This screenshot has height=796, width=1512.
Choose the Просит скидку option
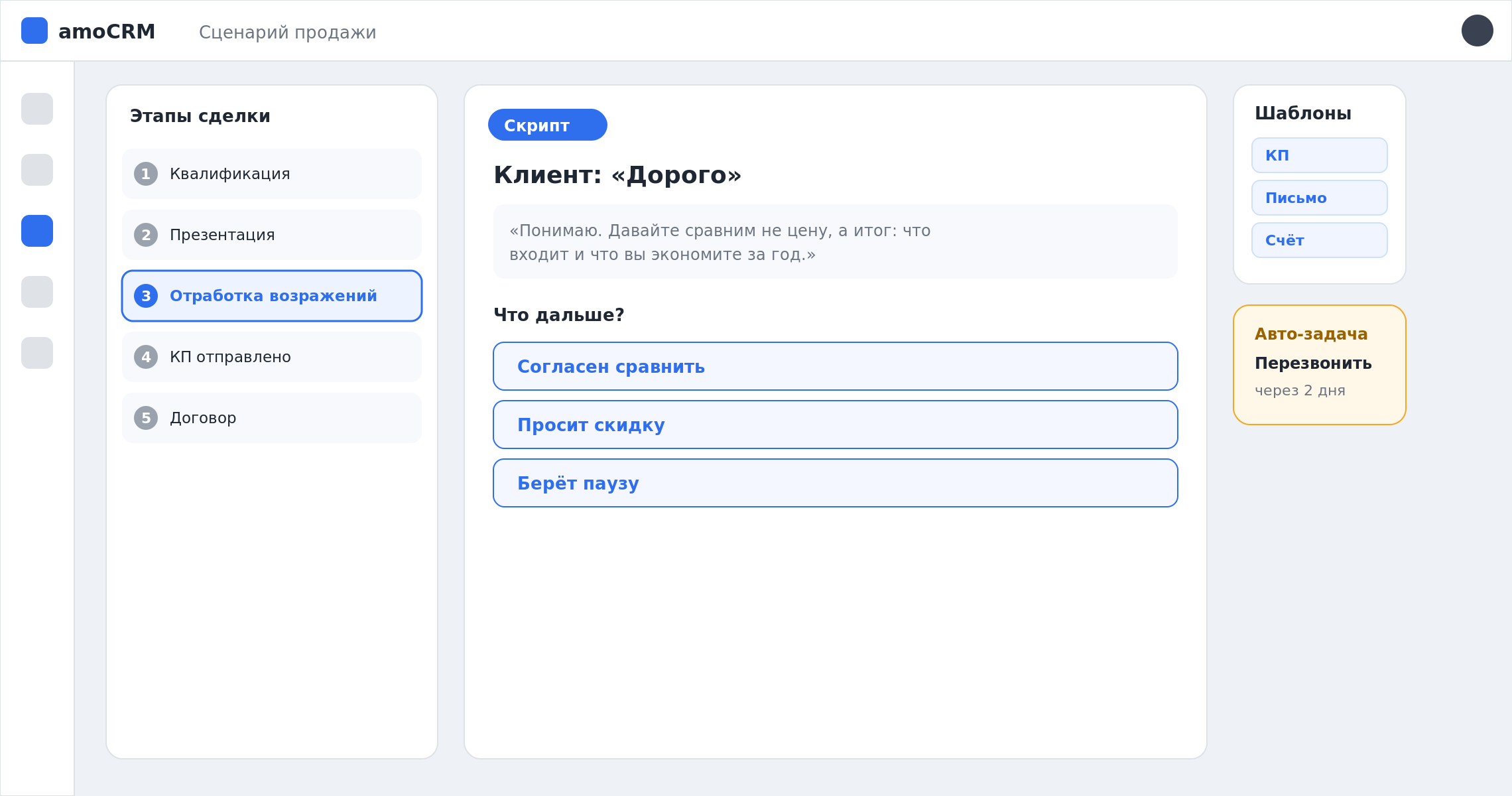[x=836, y=425]
